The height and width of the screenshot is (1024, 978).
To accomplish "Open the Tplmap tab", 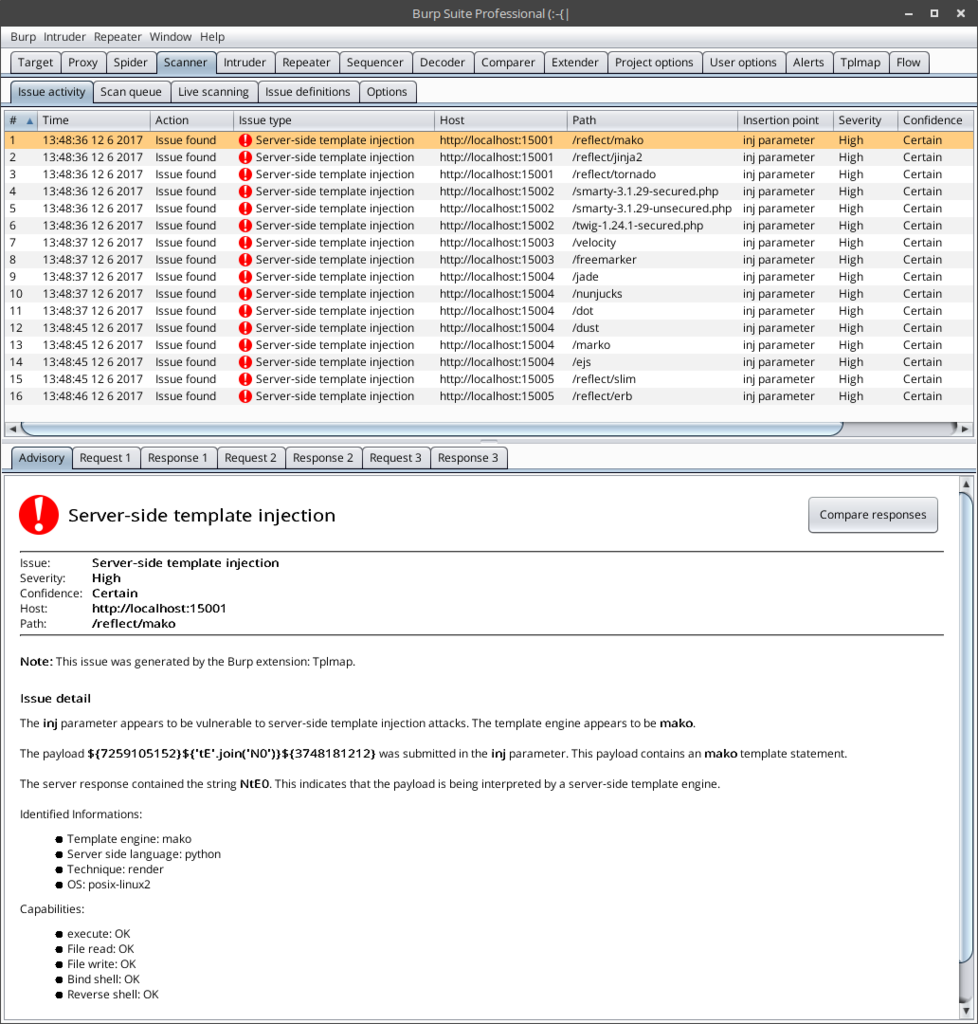I will click(x=860, y=62).
